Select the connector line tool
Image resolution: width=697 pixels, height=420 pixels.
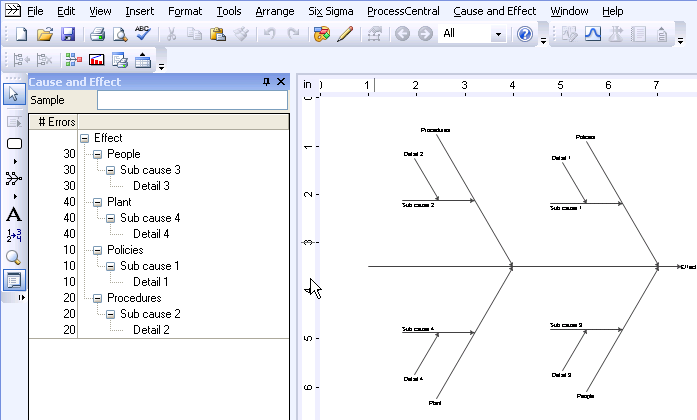14,178
